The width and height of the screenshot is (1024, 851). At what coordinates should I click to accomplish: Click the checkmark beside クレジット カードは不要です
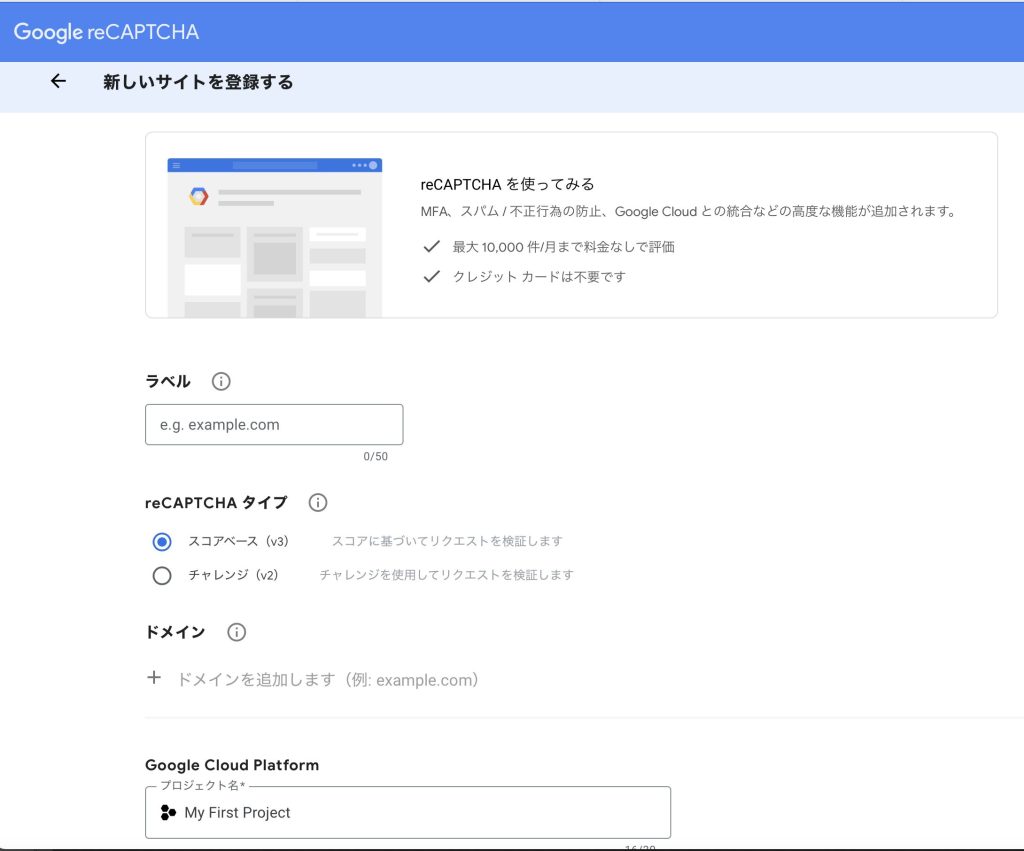[432, 276]
